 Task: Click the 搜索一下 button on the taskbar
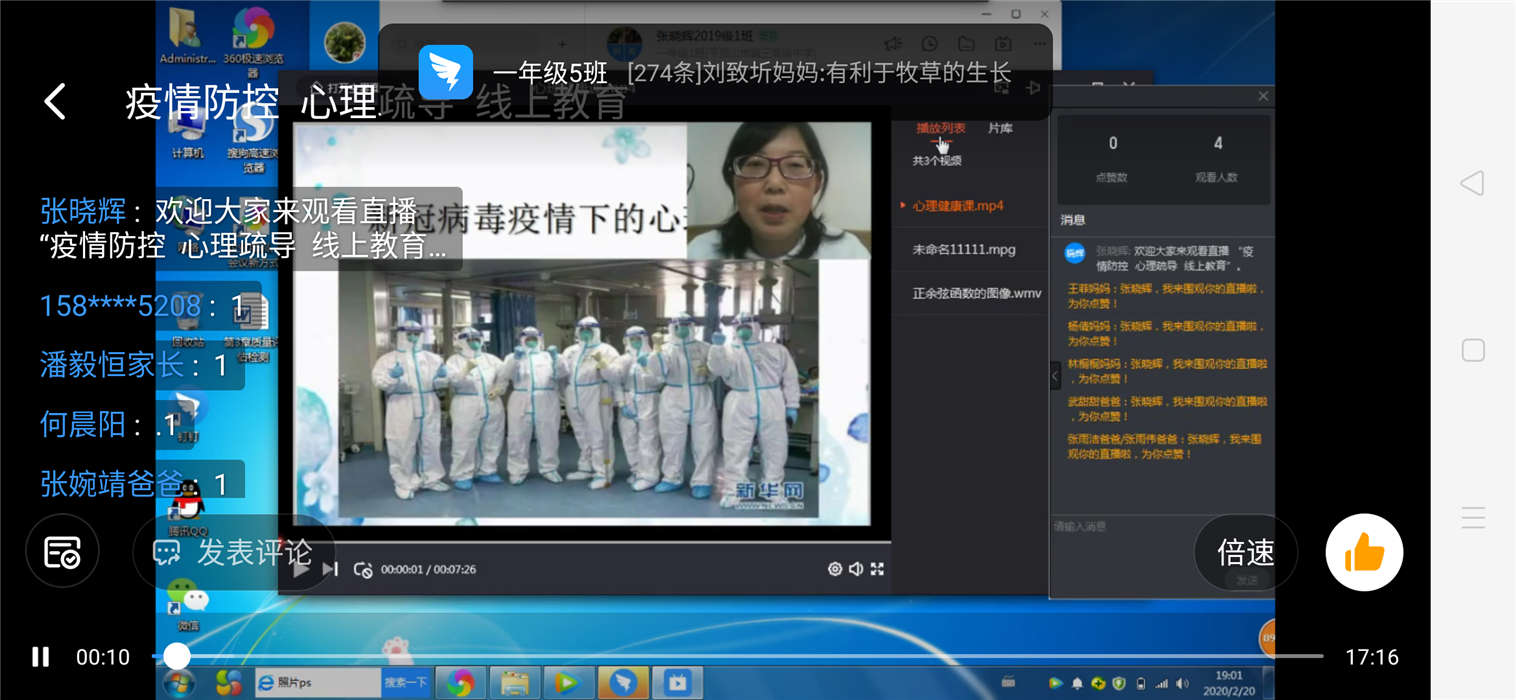coord(406,683)
